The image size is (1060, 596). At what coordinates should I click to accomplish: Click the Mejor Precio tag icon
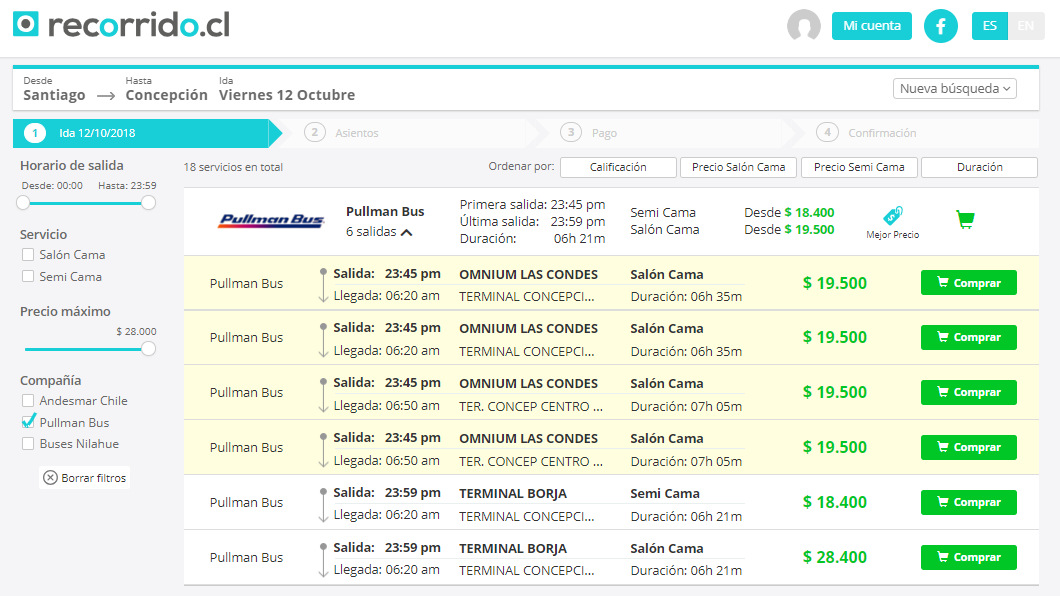(892, 216)
